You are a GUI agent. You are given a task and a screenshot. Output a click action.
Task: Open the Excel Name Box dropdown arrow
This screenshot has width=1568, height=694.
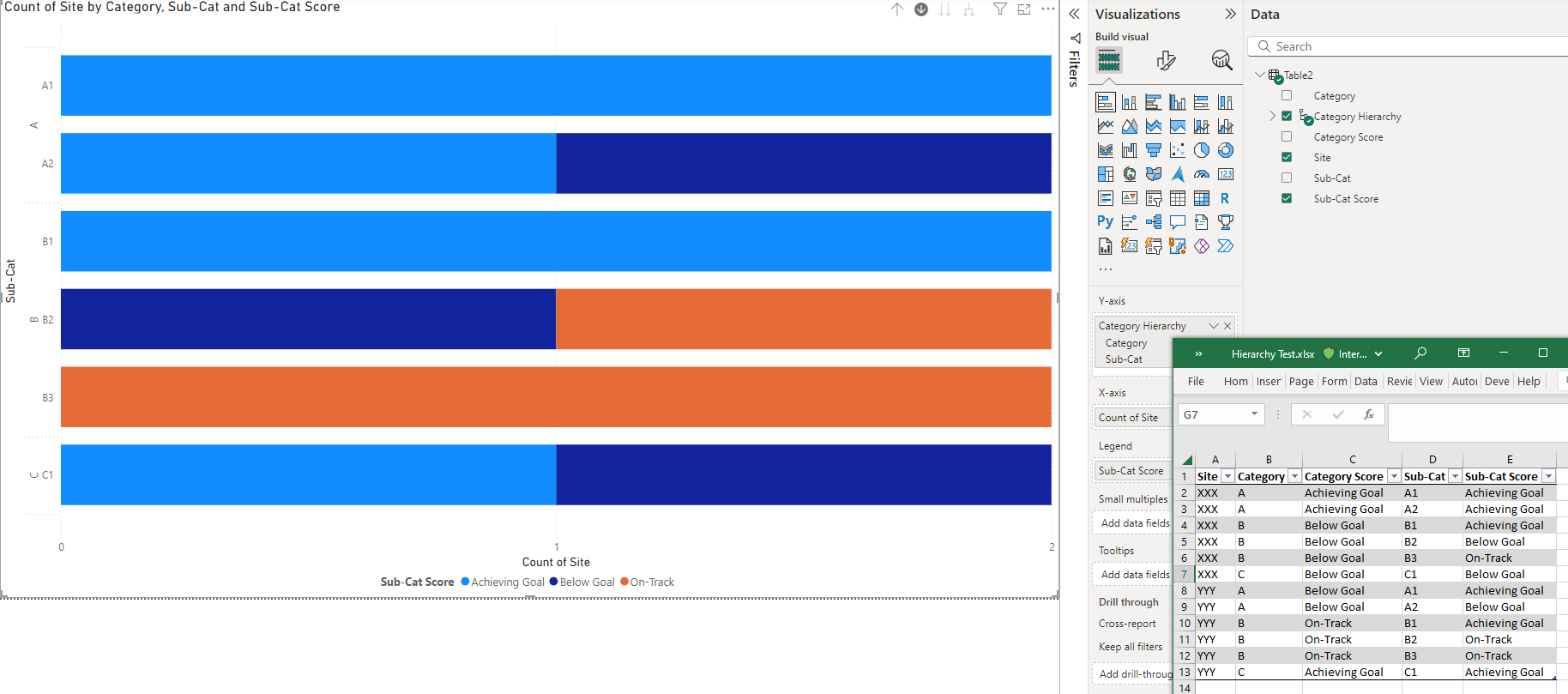(x=1254, y=414)
